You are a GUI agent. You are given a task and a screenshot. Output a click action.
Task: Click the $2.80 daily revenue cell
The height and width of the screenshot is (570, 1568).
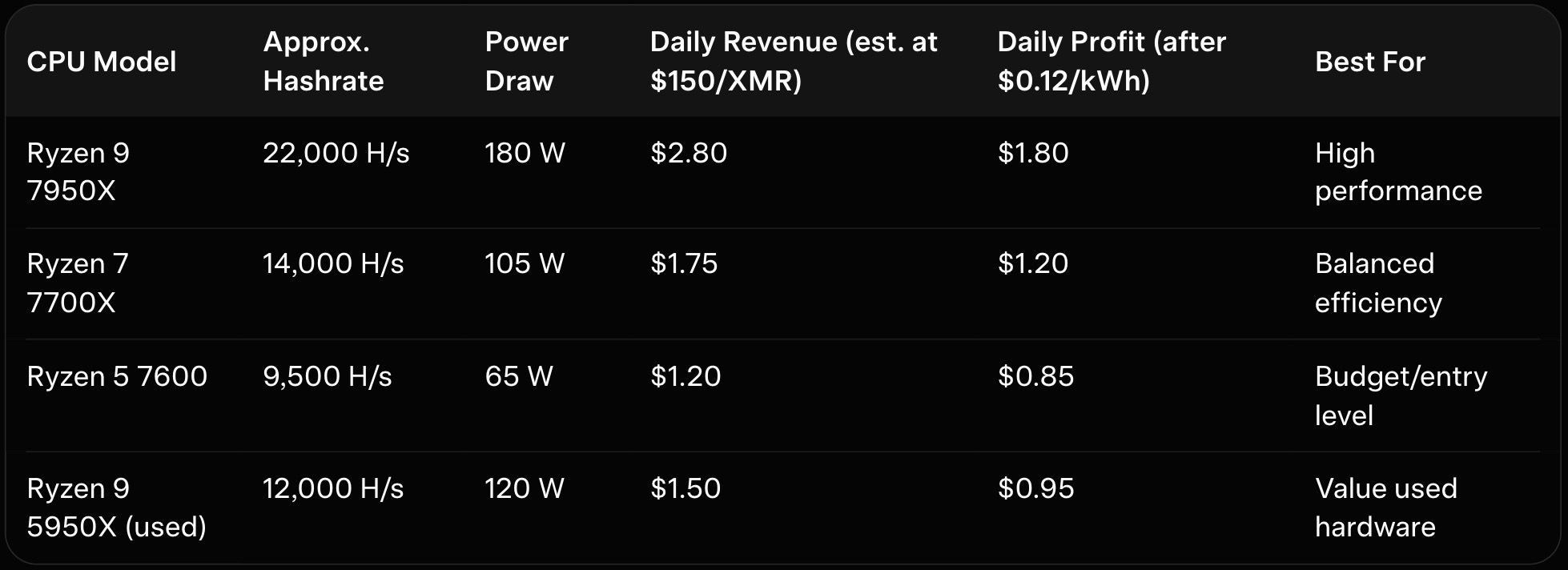coord(689,153)
